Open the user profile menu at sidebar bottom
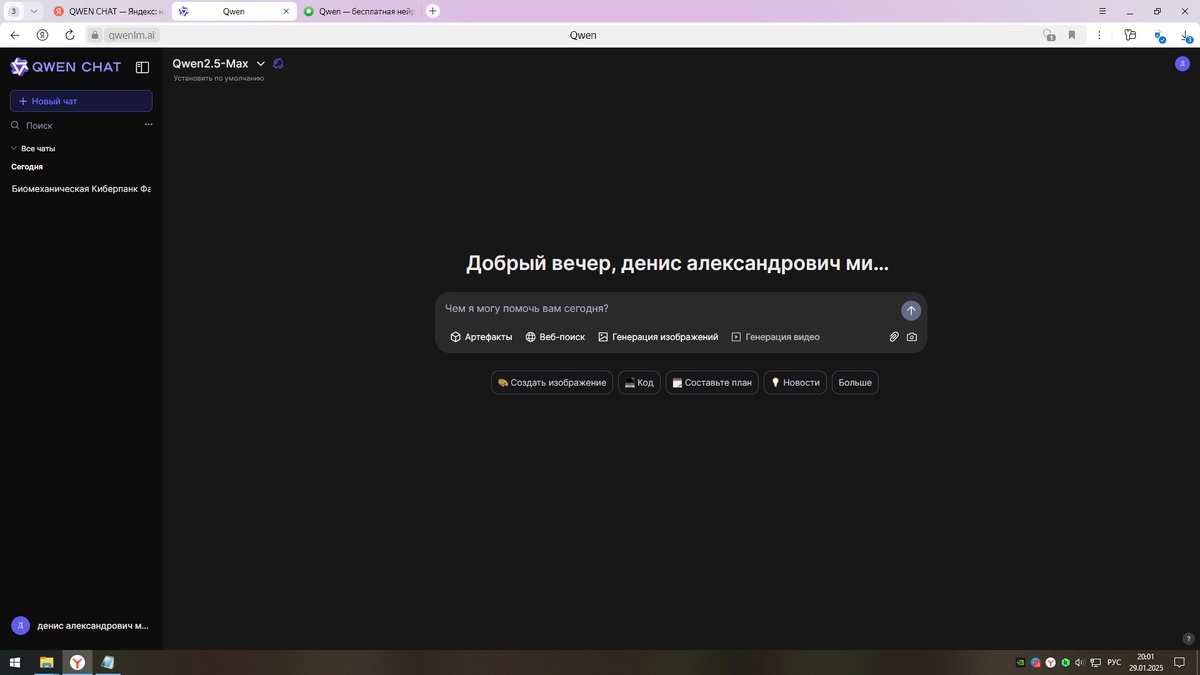Image resolution: width=1200 pixels, height=675 pixels. tap(81, 625)
